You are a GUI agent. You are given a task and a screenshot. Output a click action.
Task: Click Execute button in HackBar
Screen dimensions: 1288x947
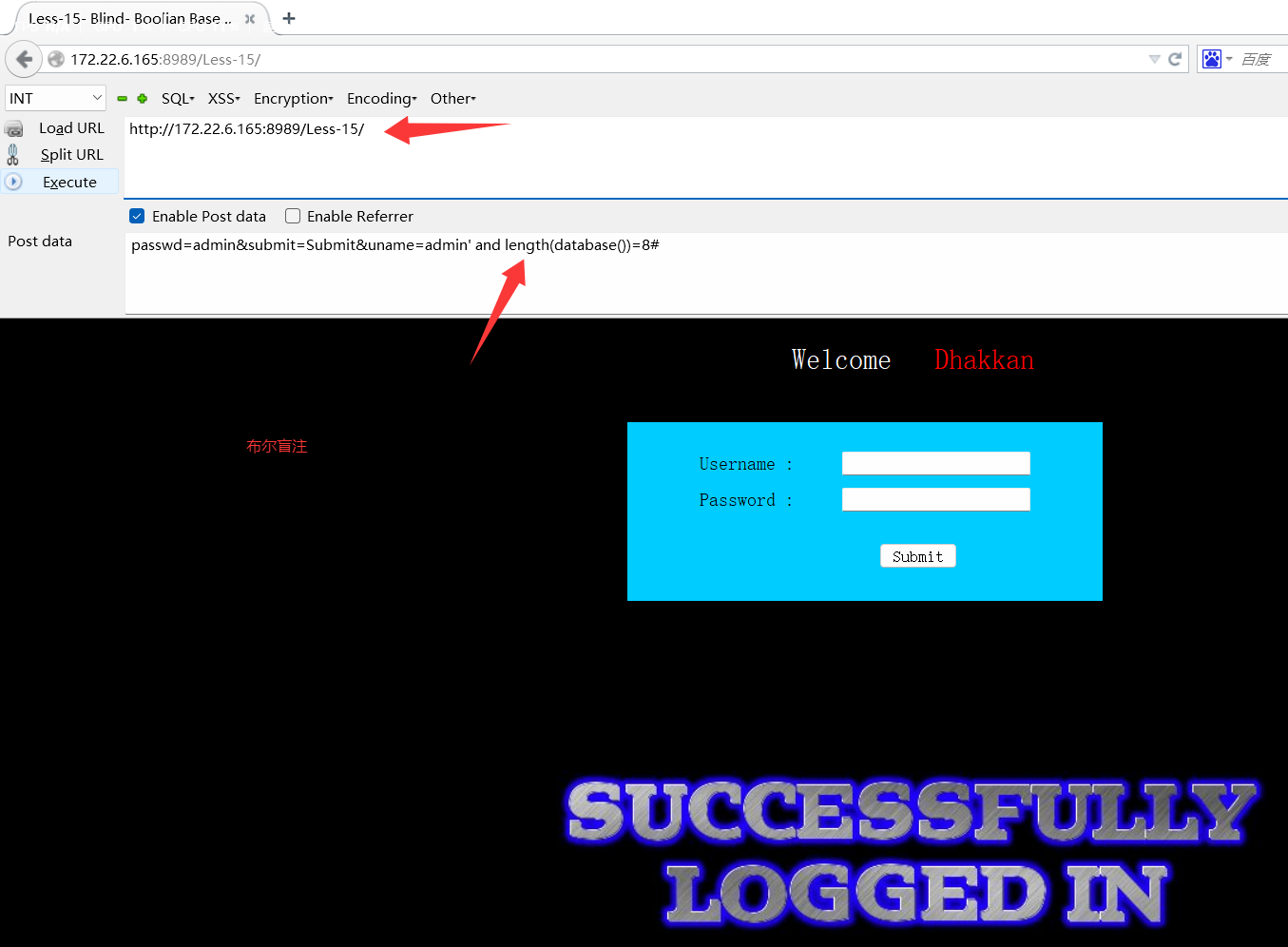click(x=69, y=182)
